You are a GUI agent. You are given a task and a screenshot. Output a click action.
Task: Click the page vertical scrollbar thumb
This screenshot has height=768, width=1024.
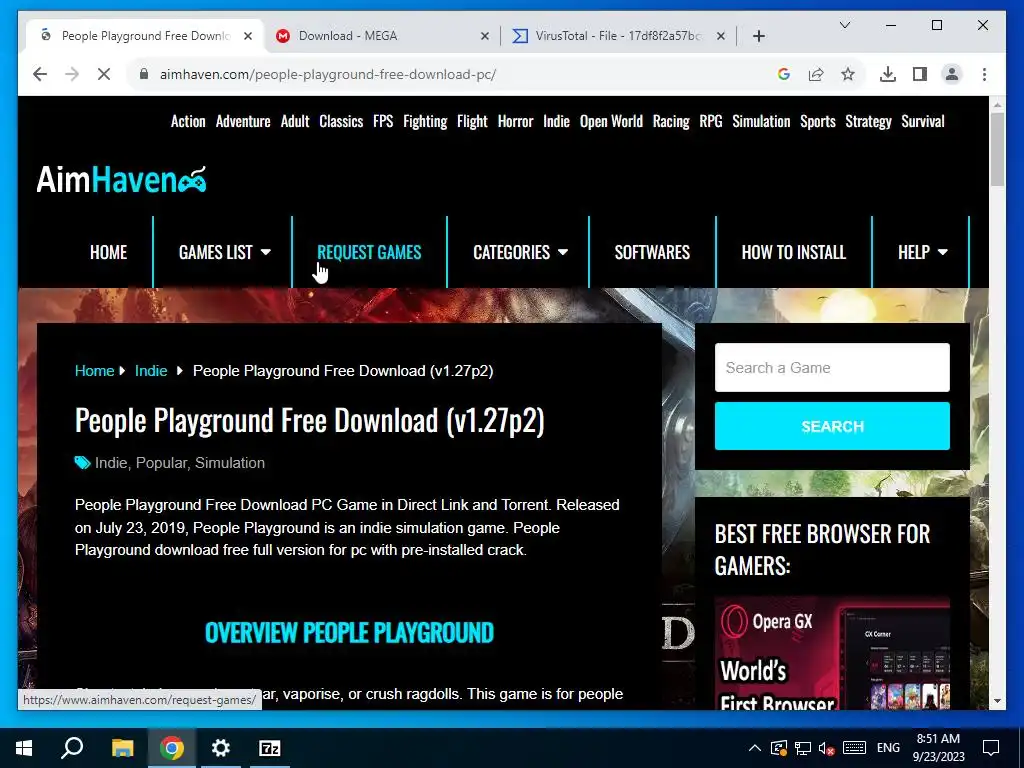click(997, 150)
